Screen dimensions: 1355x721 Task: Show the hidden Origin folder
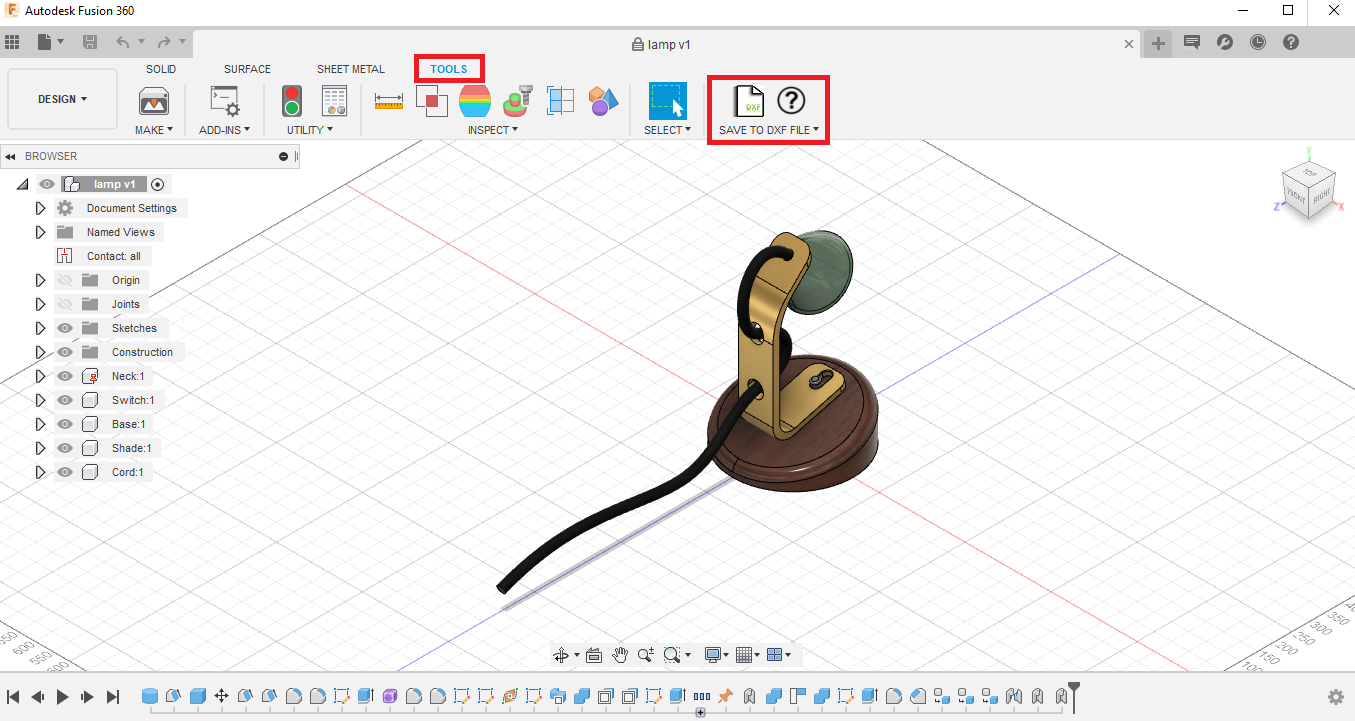click(65, 280)
